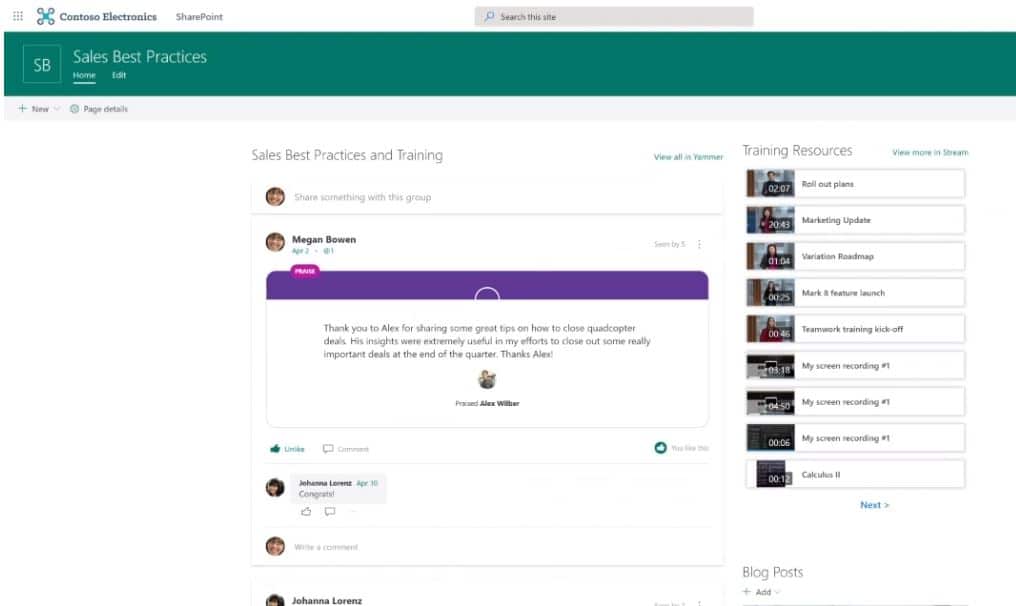
Task: Click the Contoso Electronics logo icon
Action: (x=45, y=16)
